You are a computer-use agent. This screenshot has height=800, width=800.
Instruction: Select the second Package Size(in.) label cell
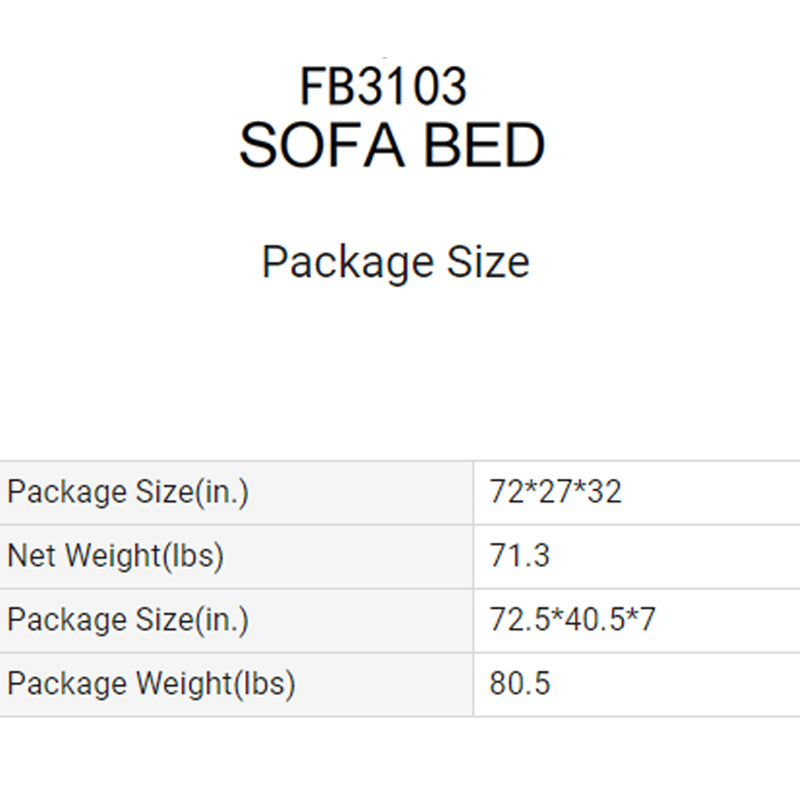point(236,620)
